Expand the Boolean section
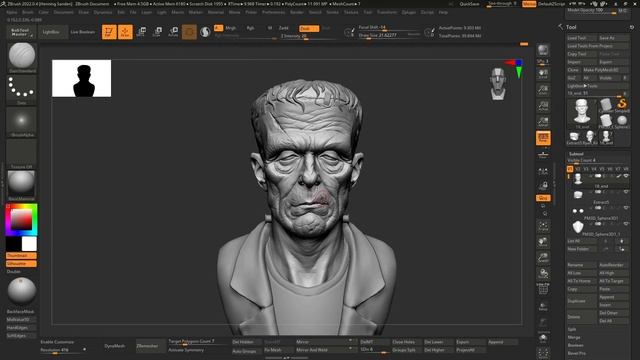640x360 pixels. coord(576,345)
